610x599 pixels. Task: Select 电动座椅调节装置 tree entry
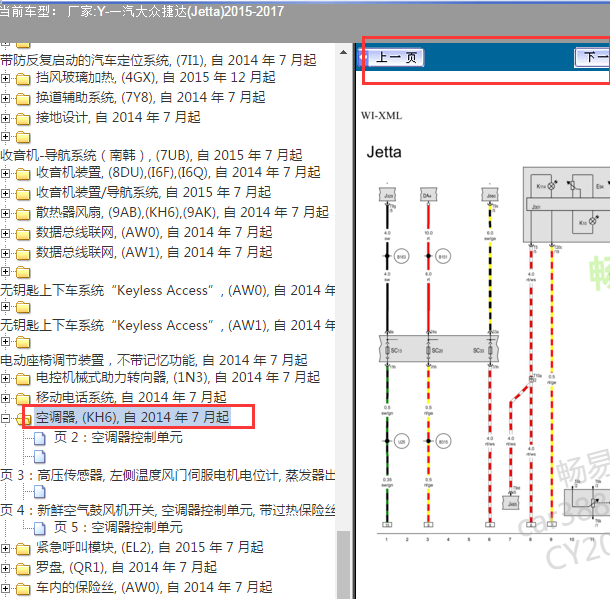pos(154,360)
